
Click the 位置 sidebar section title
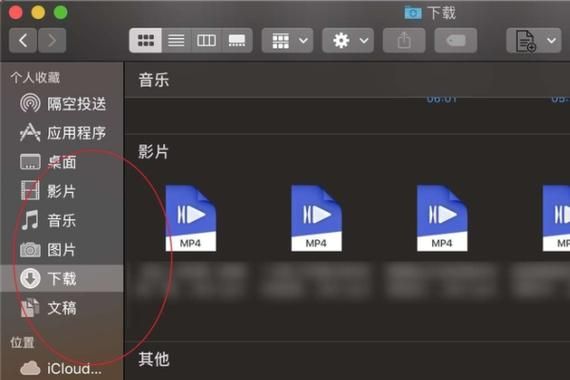point(22,342)
